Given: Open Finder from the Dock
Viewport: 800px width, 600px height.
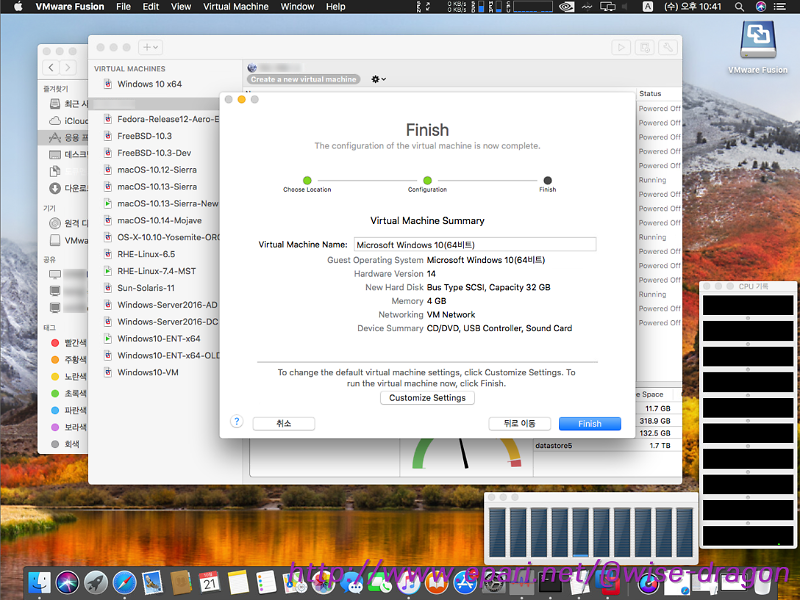Looking at the screenshot, I should pyautogui.click(x=39, y=583).
